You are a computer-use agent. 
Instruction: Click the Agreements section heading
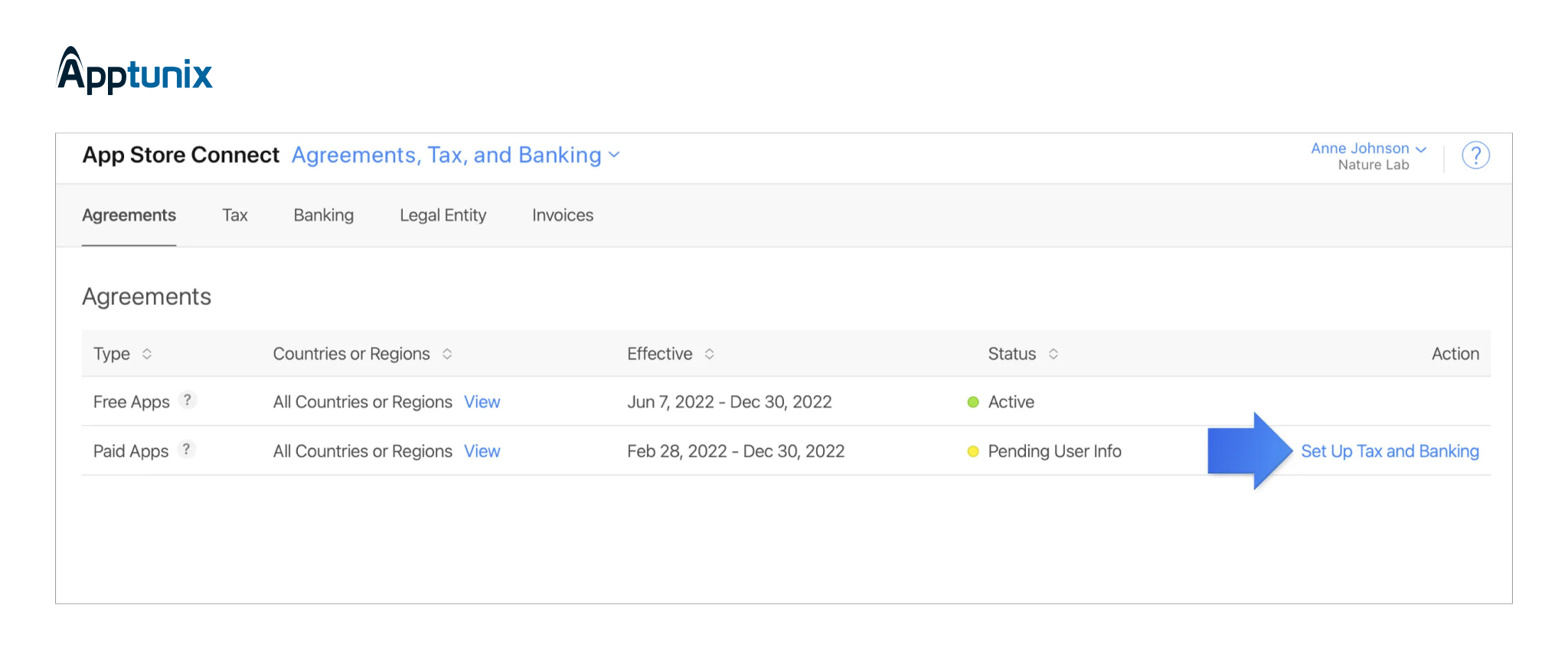tap(147, 296)
